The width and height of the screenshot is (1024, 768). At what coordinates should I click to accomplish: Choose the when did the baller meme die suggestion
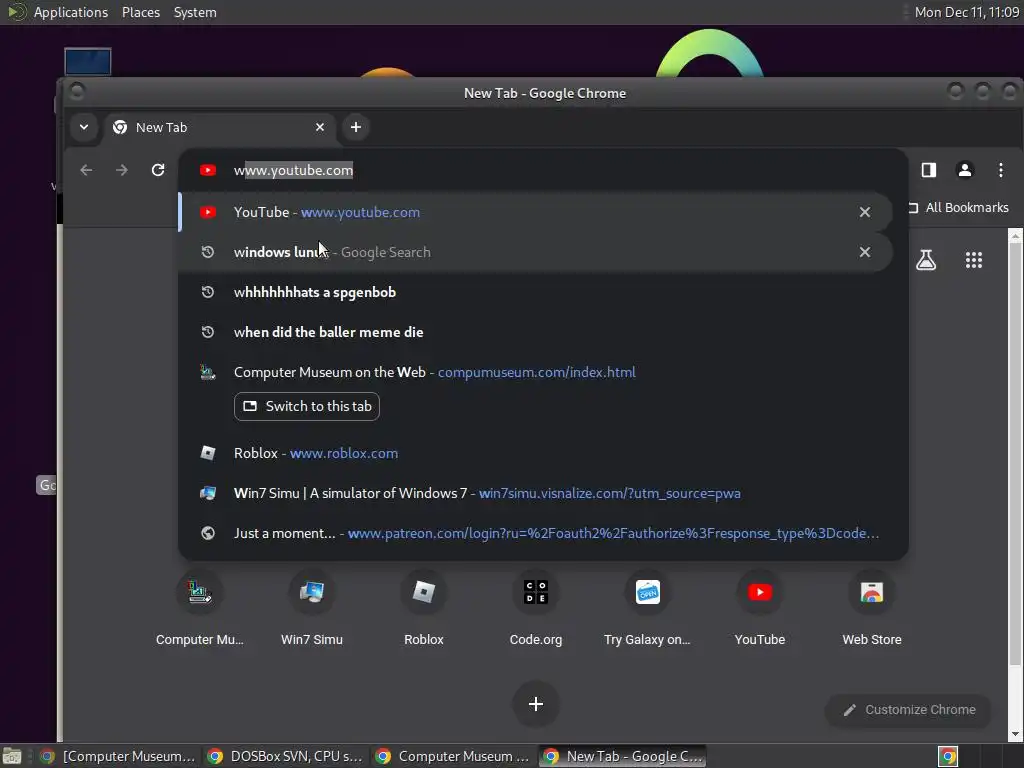point(536,332)
